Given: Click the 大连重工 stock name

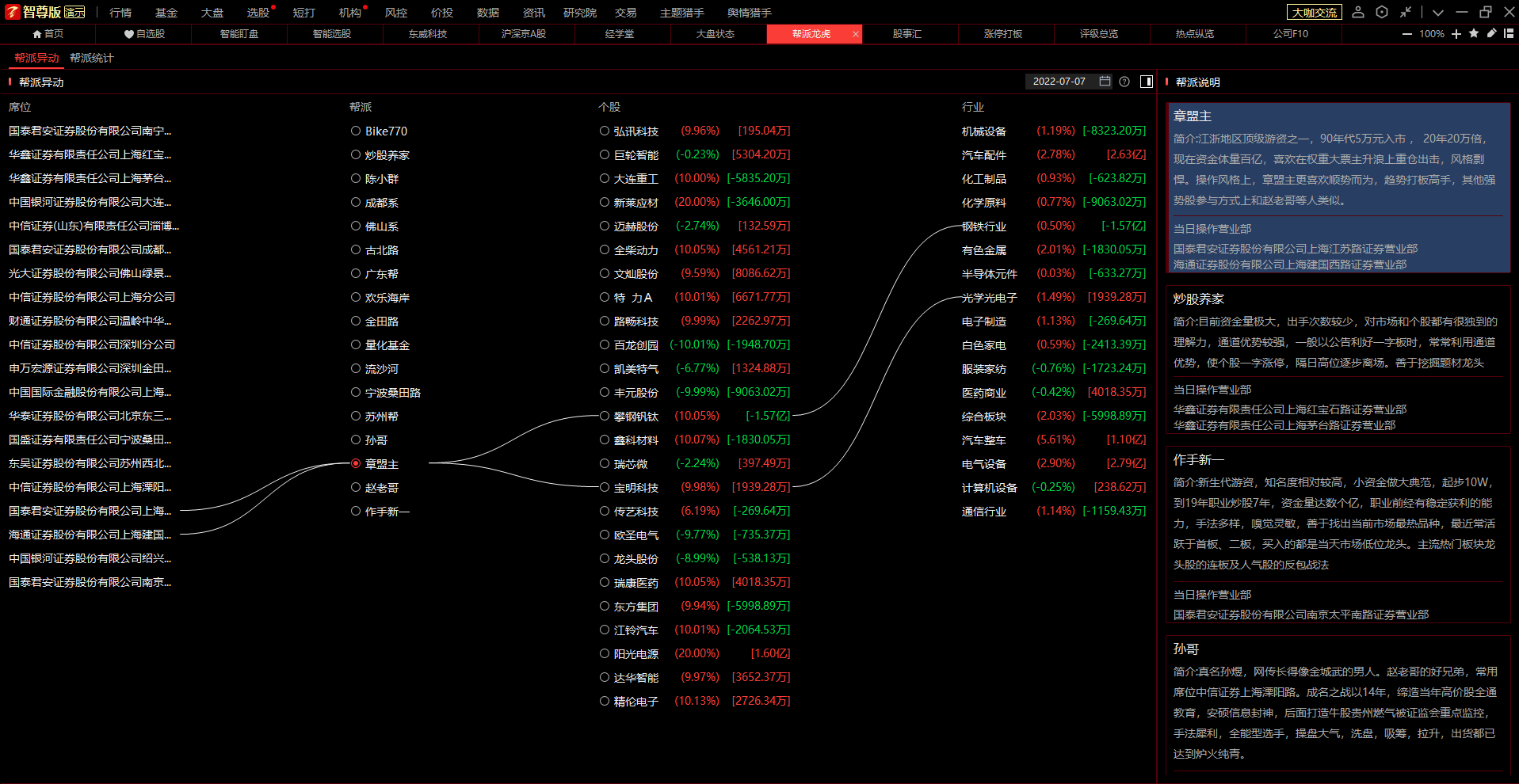Looking at the screenshot, I should point(635,178).
